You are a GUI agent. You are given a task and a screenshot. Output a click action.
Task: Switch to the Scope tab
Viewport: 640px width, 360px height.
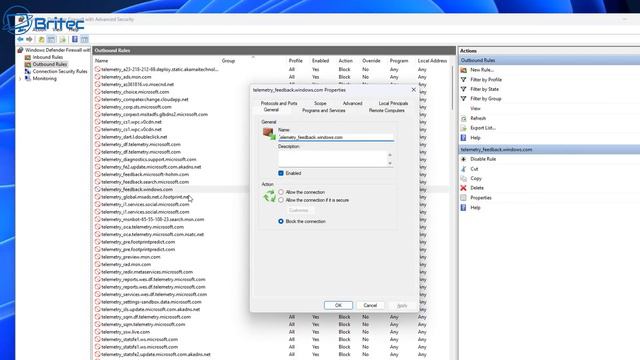point(320,103)
